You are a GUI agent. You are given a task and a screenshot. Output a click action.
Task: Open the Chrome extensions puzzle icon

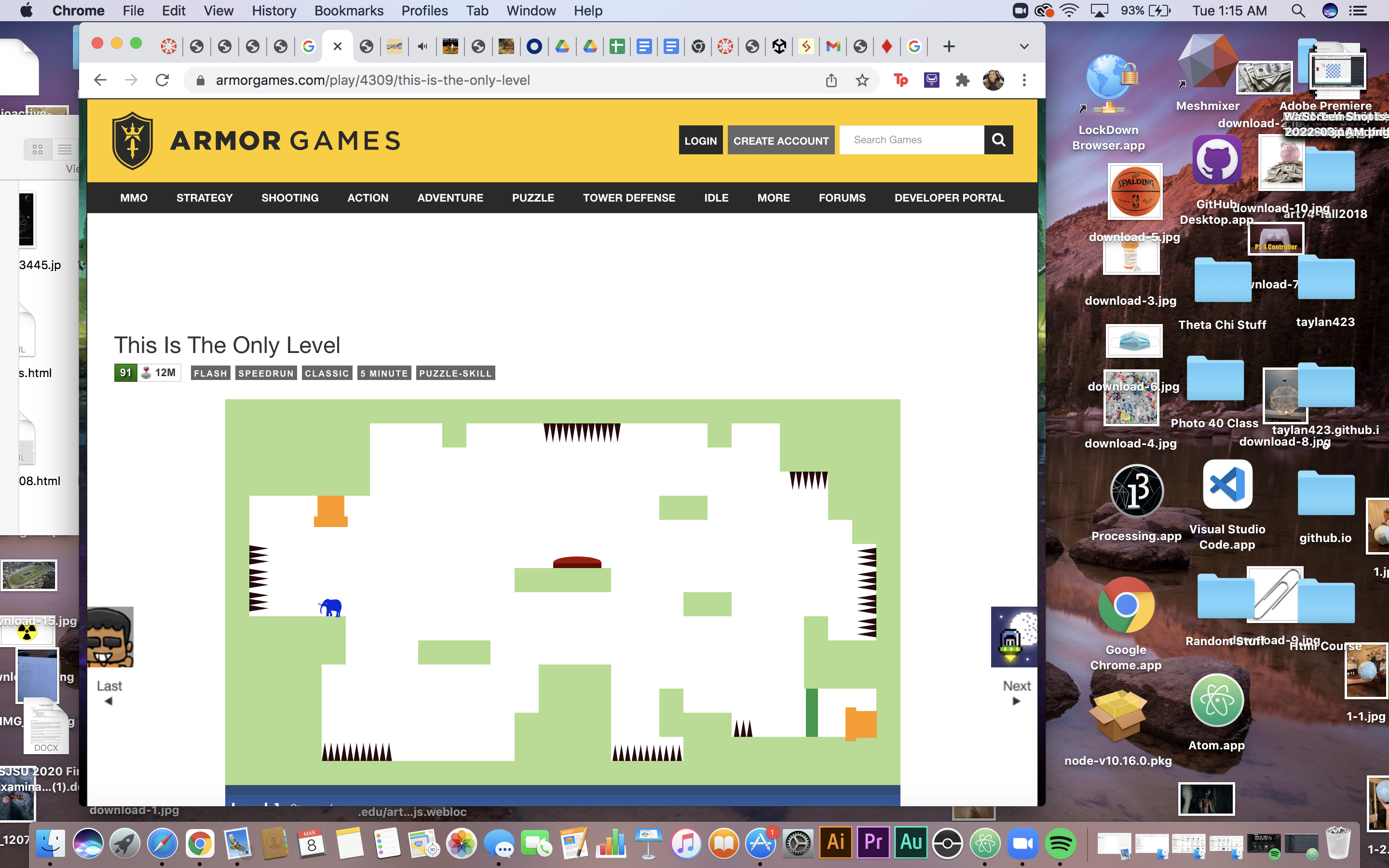click(x=963, y=81)
